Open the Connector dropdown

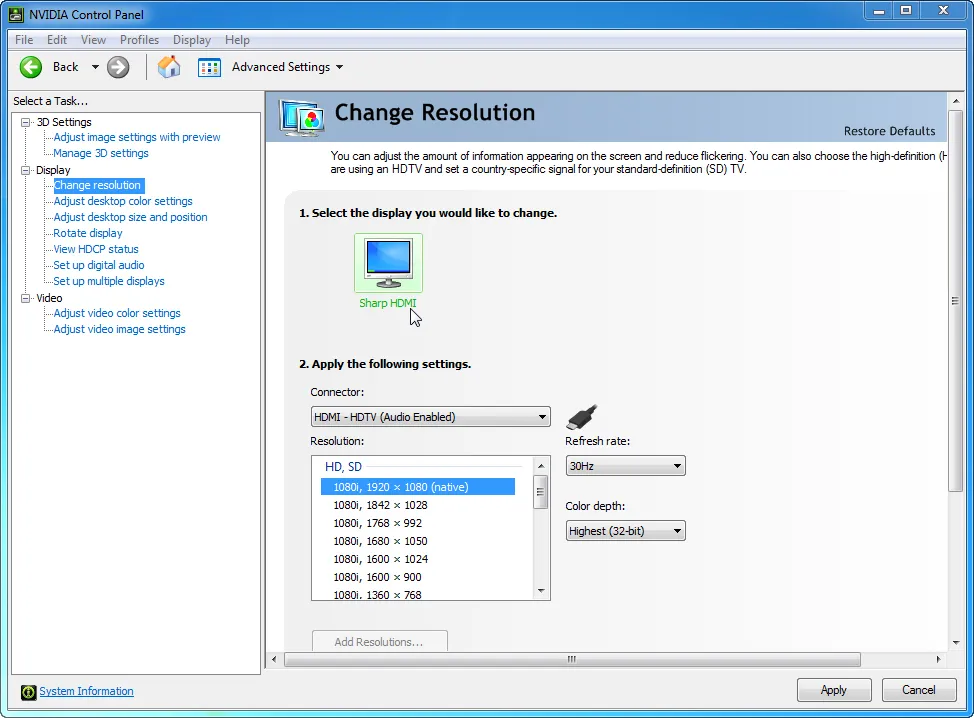(x=430, y=417)
